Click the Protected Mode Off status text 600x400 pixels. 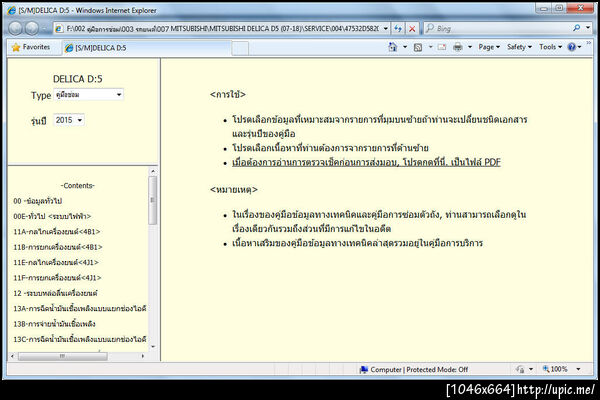click(x=437, y=369)
